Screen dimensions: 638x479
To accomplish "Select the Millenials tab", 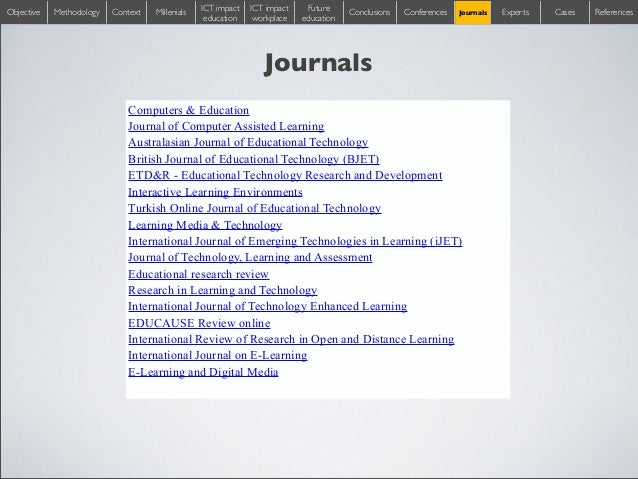I will tap(171, 12).
